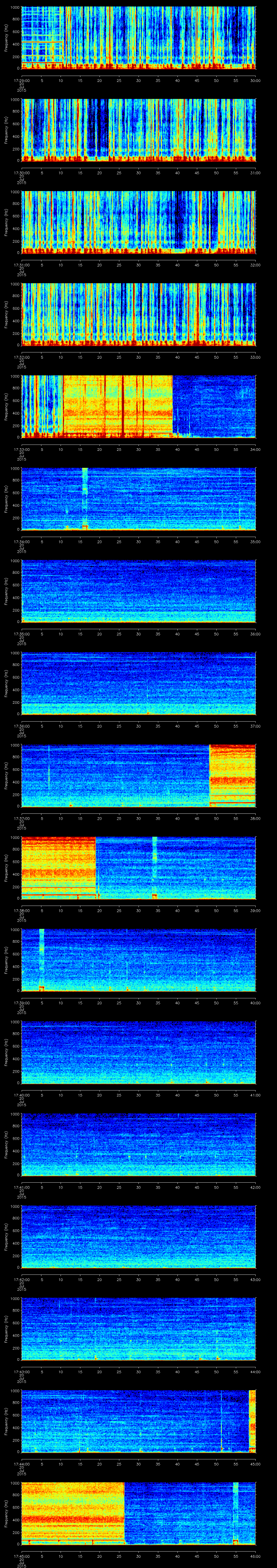Click the vertical burst near 16s in the 17:34:00 panel

tap(85, 499)
